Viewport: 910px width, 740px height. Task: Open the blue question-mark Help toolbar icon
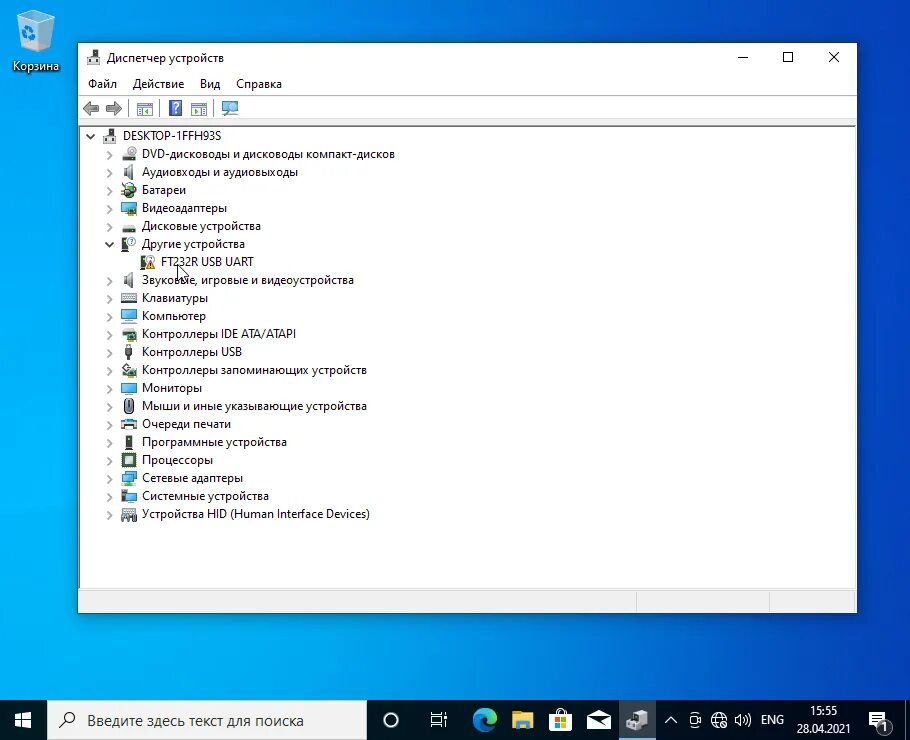click(175, 108)
